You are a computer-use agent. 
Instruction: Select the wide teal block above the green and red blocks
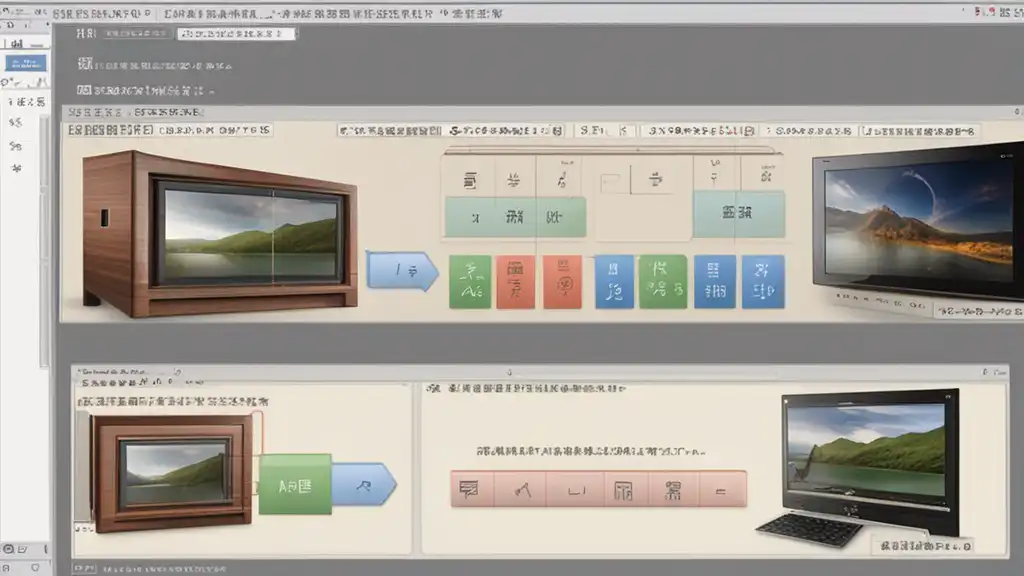[x=515, y=217]
